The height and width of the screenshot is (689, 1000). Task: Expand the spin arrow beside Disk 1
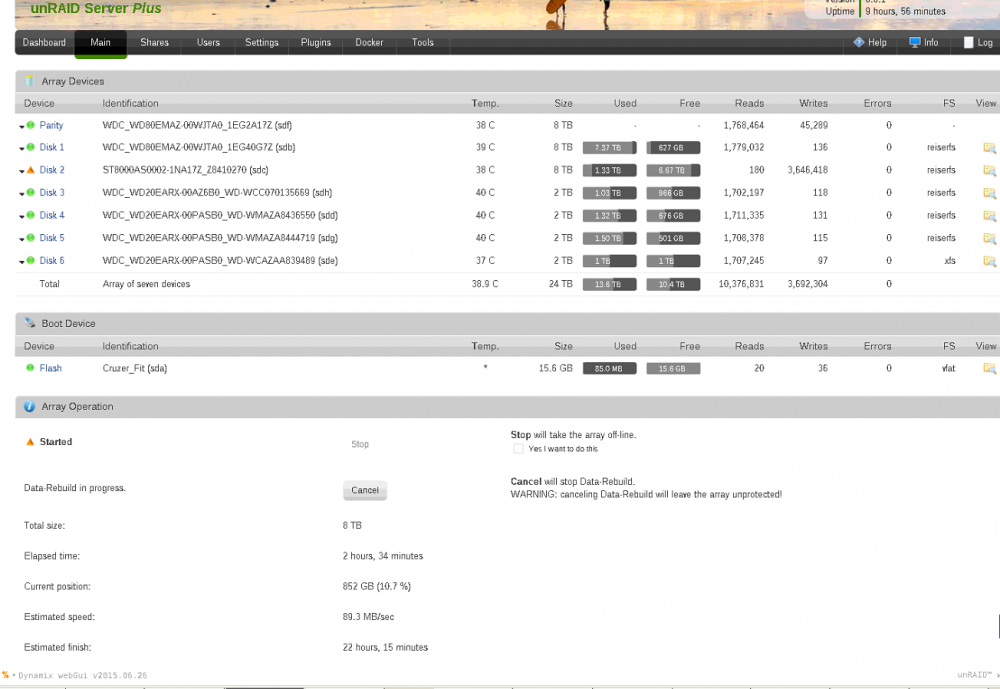tap(22, 149)
